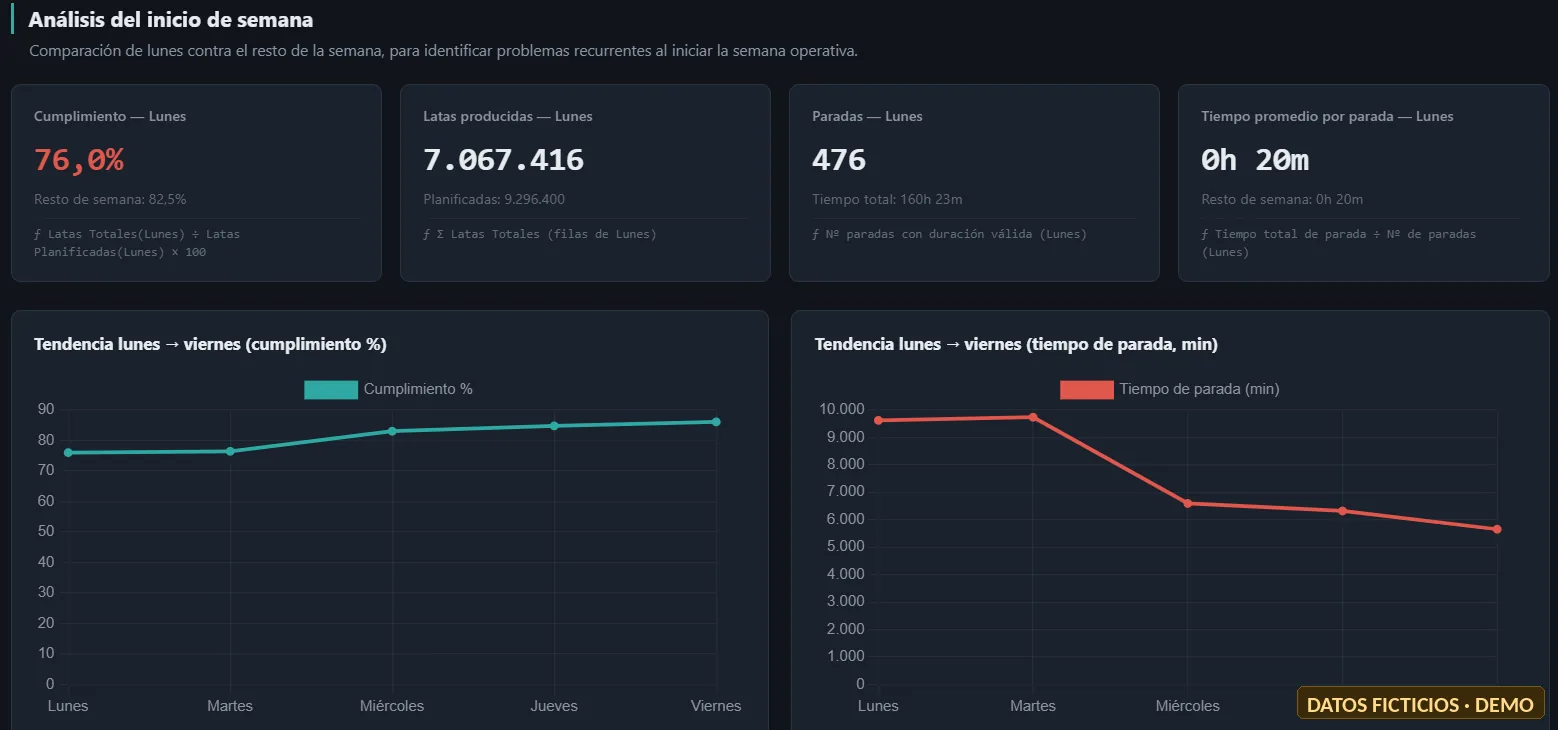Select the Martes data point on compliance line

click(230, 451)
